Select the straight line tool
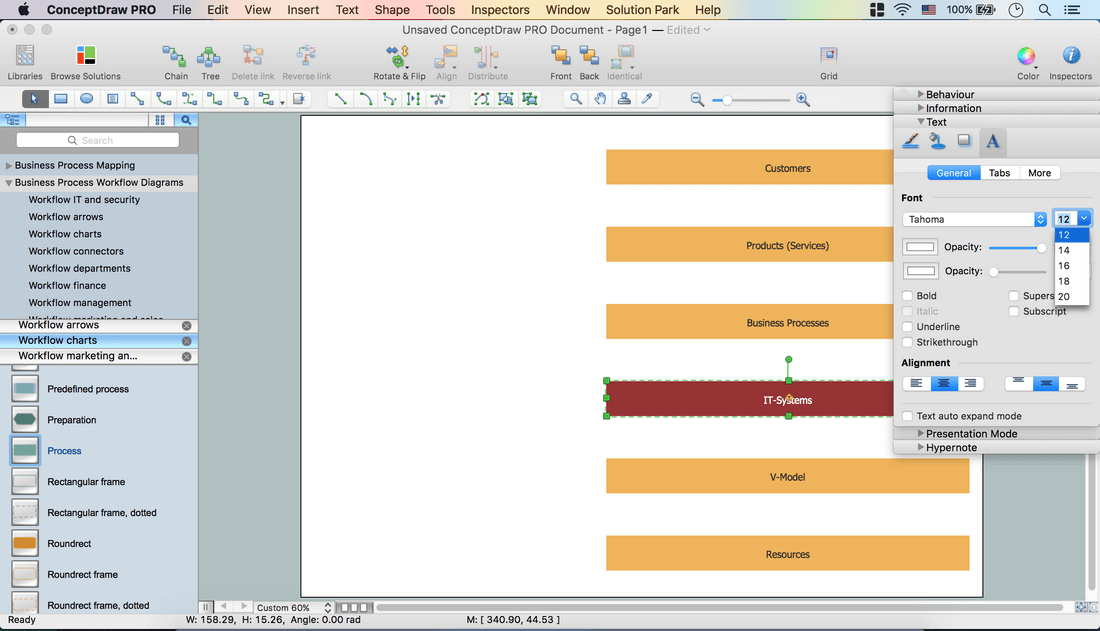 [340, 99]
